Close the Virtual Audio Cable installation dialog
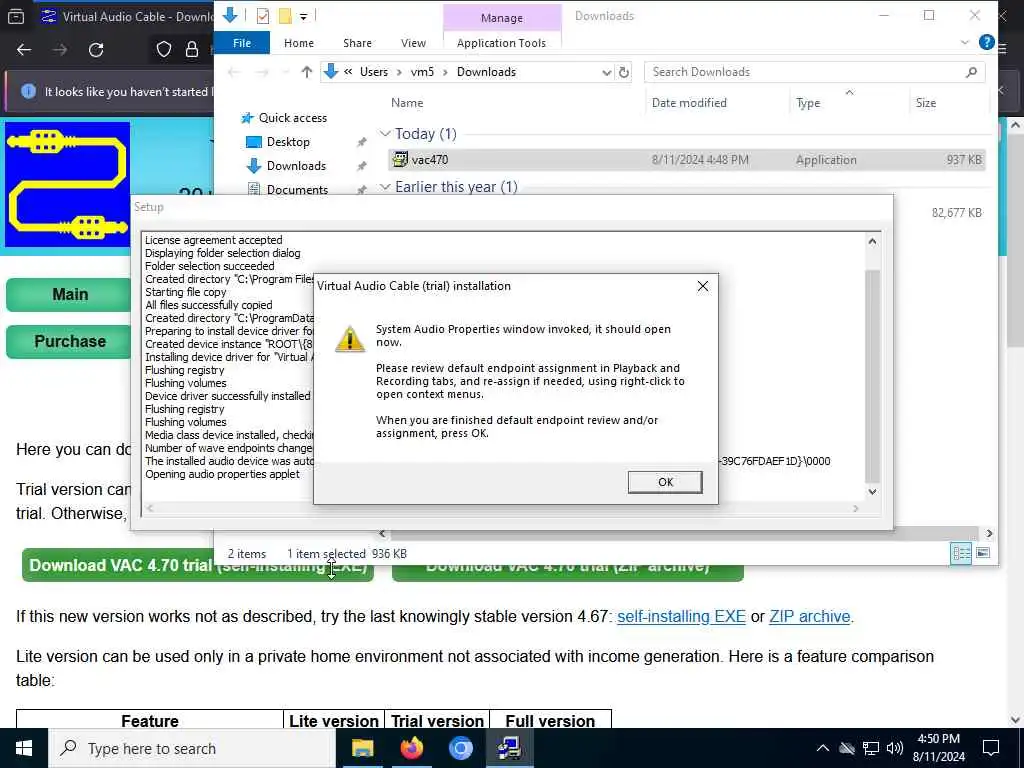1024x768 pixels. pos(703,286)
